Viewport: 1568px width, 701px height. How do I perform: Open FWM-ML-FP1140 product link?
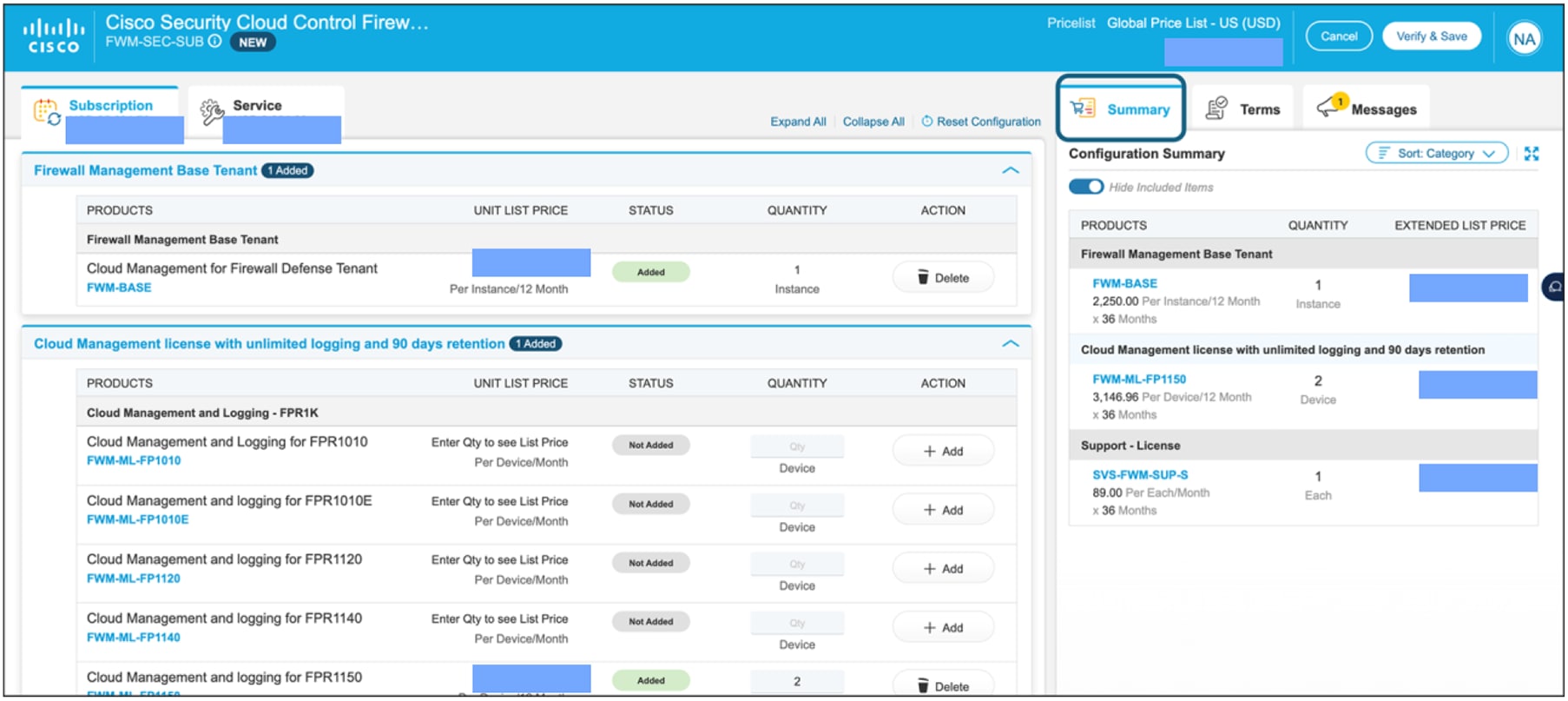click(134, 638)
